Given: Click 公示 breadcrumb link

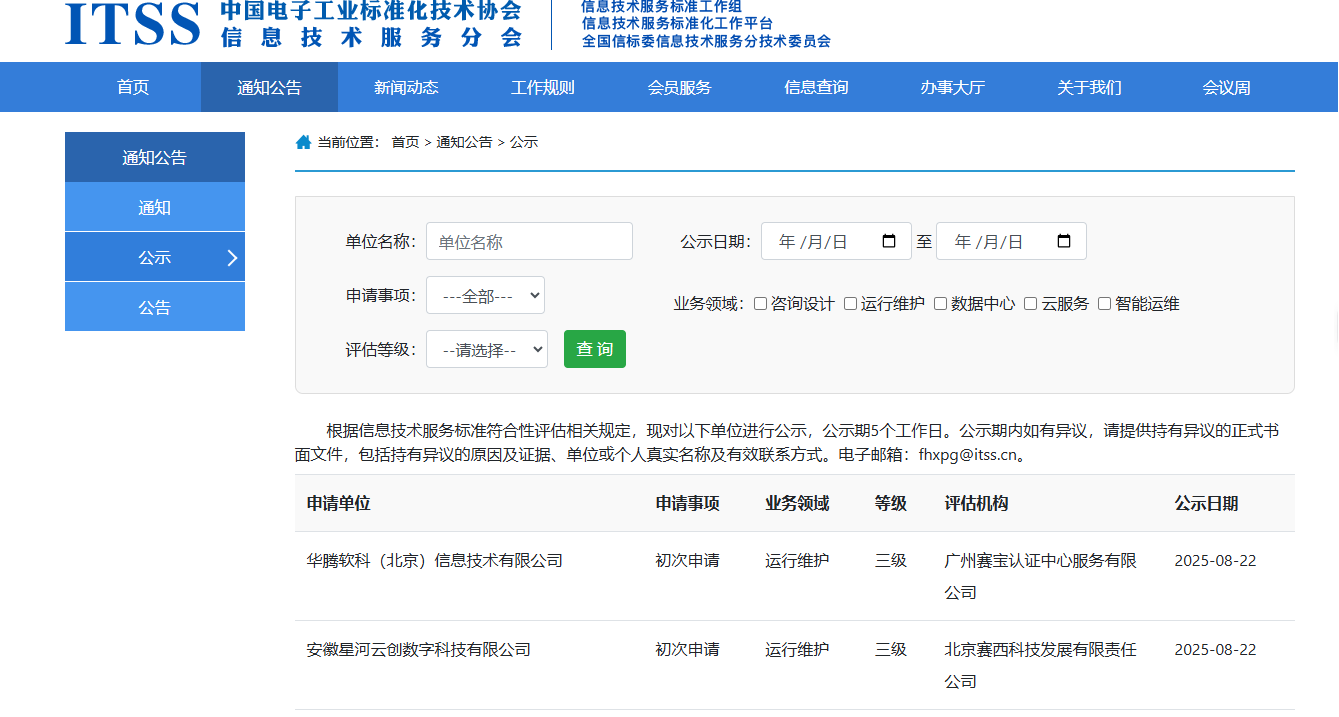Looking at the screenshot, I should tap(524, 142).
